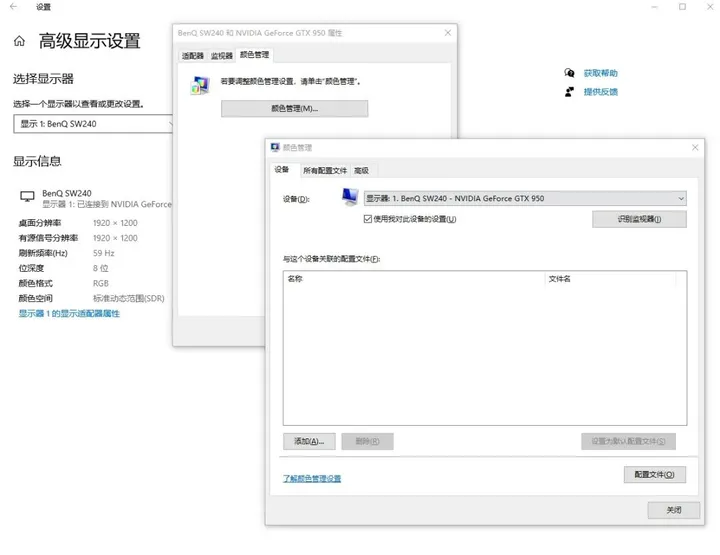Click the BenQ SW240 monitor icon in display info
The height and width of the screenshot is (555, 720).
click(27, 196)
